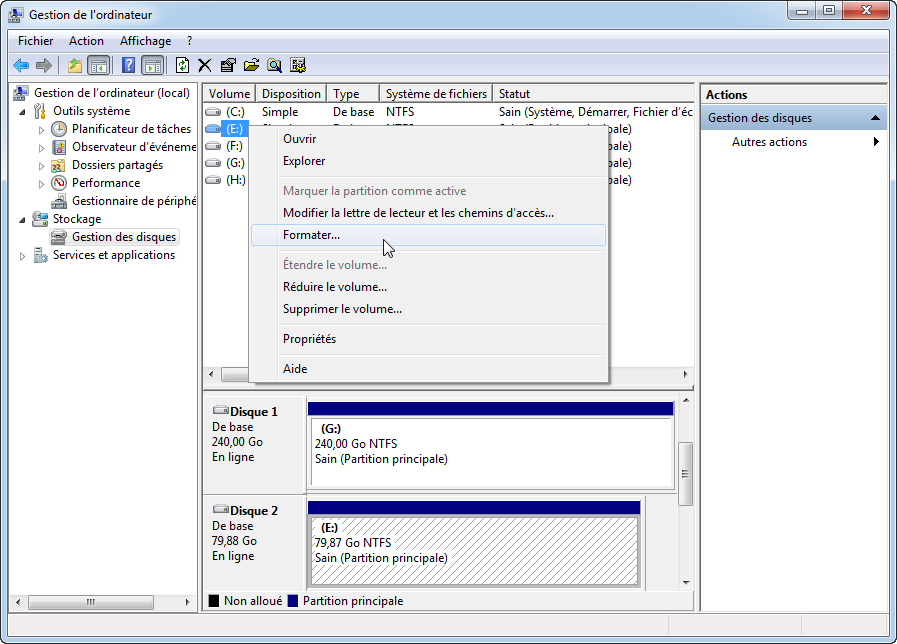Sort by the Volume column header

click(229, 94)
